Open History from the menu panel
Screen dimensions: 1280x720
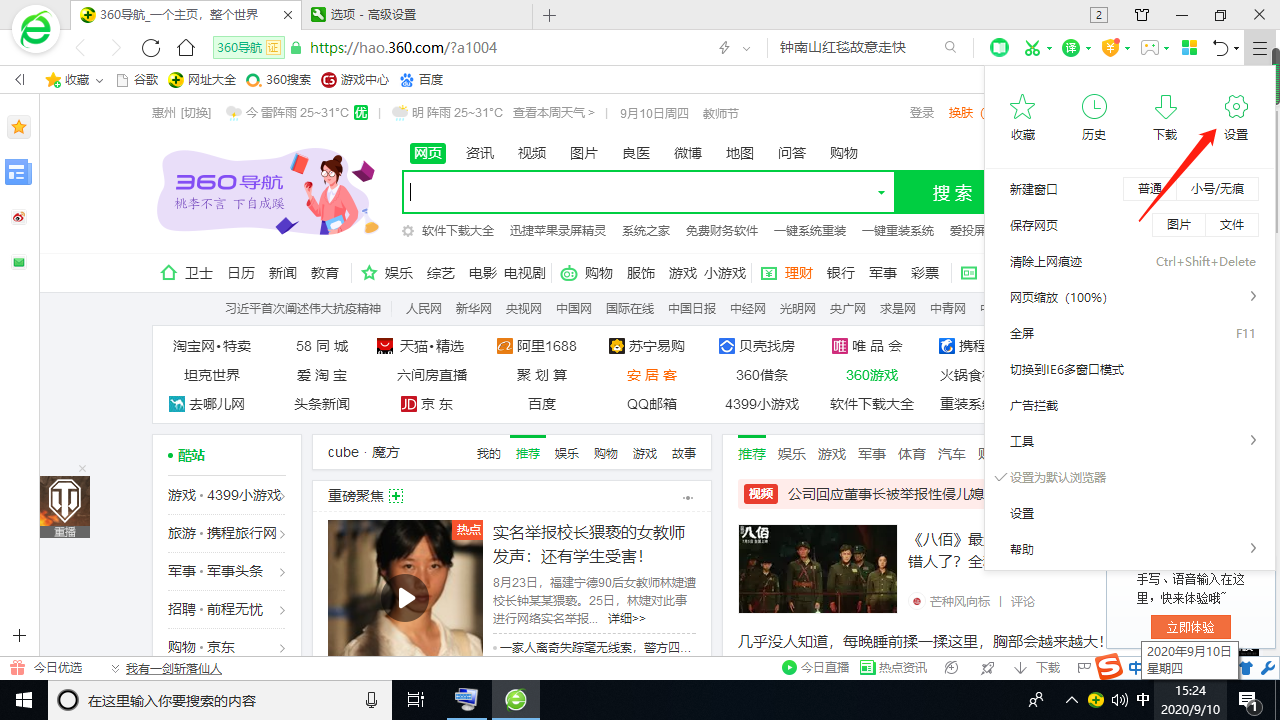1093,118
